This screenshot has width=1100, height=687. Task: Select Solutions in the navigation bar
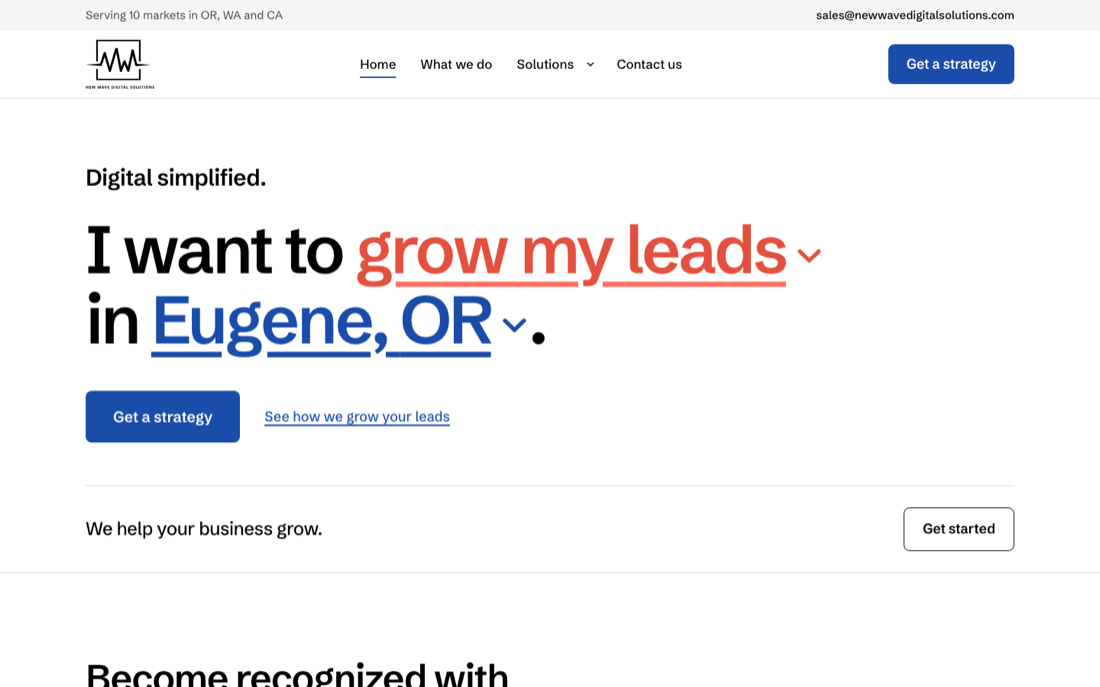click(x=545, y=65)
